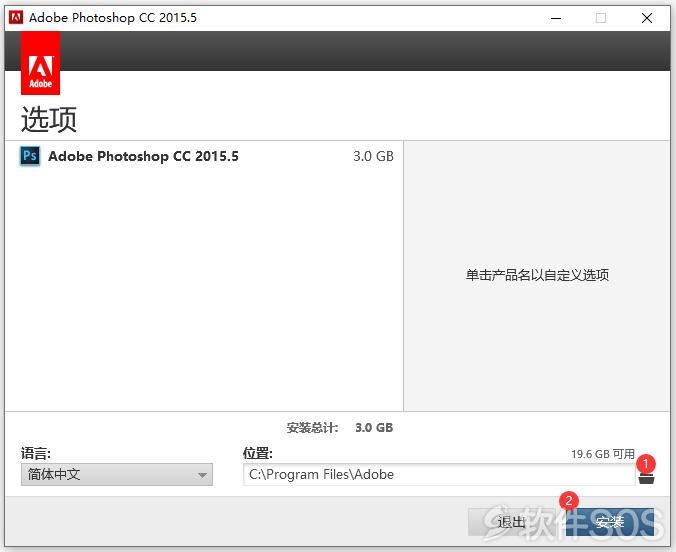This screenshot has width=676, height=552.
Task: Click the 19.6 GB 可用 free space text
Action: [603, 454]
